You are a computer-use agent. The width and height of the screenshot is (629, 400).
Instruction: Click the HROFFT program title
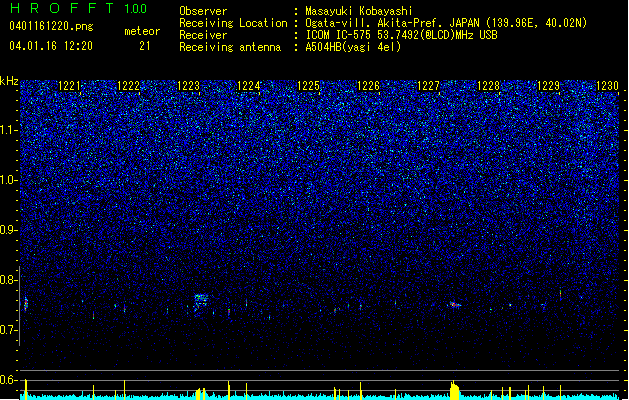click(x=63, y=8)
